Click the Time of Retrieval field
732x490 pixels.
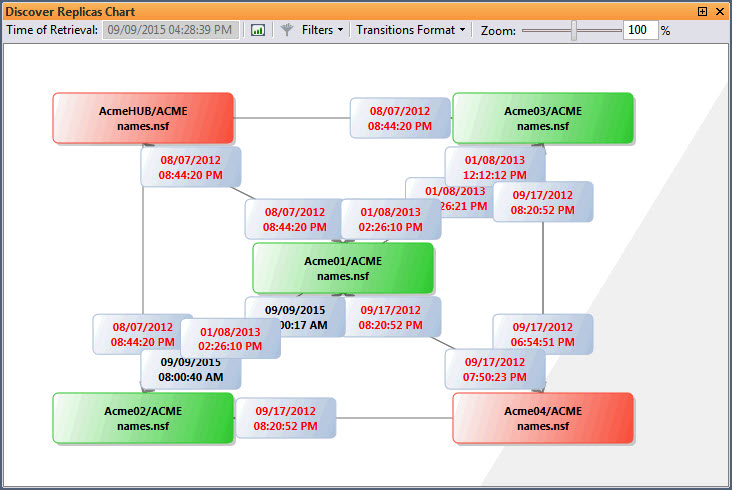coord(170,30)
